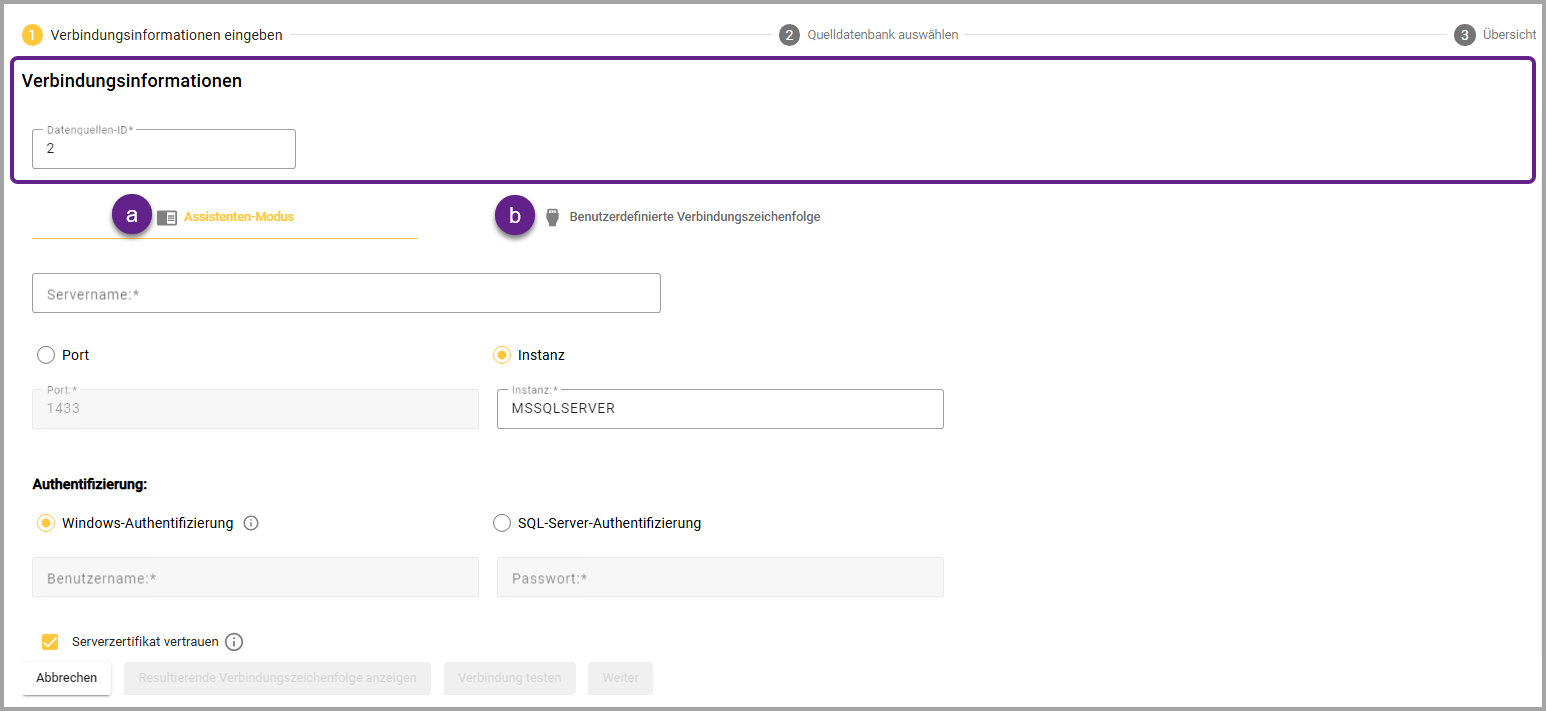Image resolution: width=1546 pixels, height=711 pixels.
Task: Click the connection string plug icon
Action: tap(551, 217)
